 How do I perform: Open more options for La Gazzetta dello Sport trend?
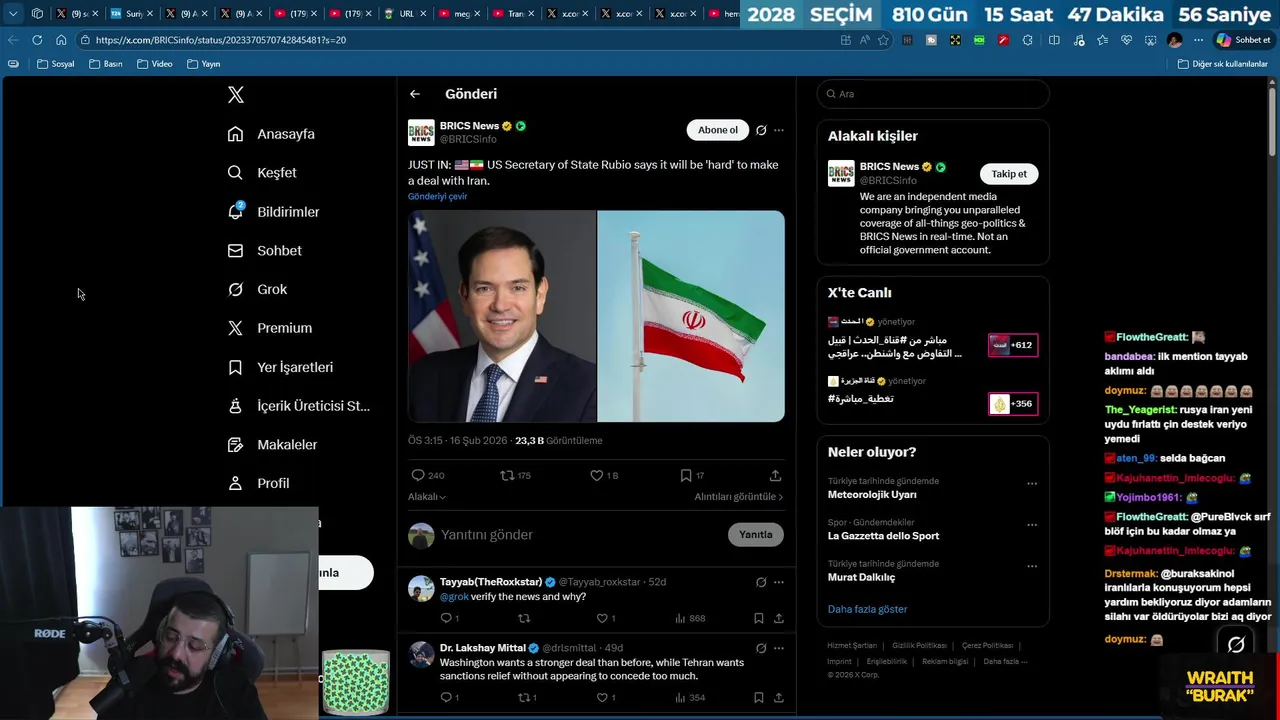point(1032,525)
